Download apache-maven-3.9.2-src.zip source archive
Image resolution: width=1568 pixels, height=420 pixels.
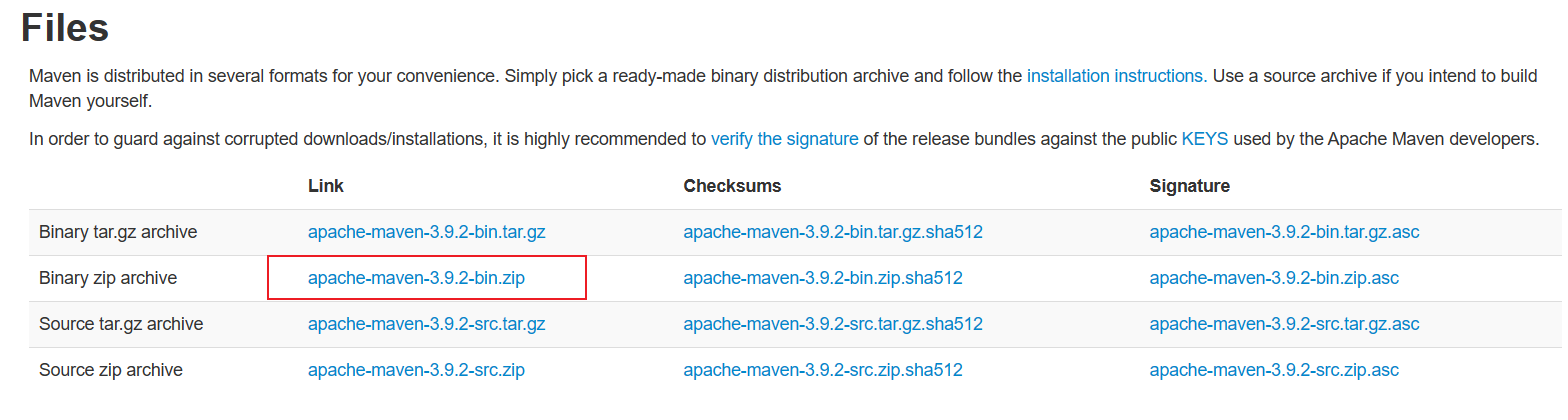tap(416, 370)
